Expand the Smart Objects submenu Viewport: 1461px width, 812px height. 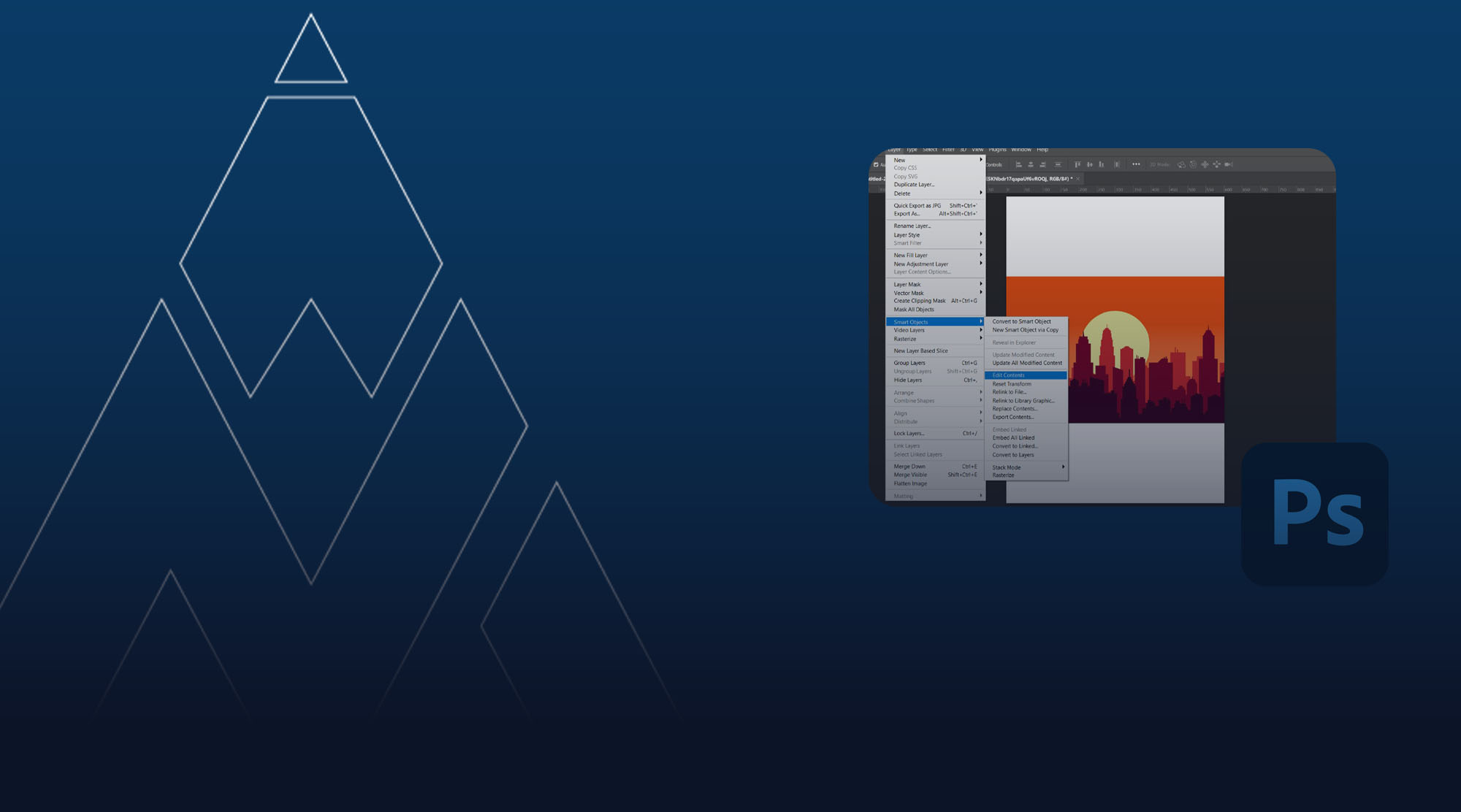click(x=912, y=321)
